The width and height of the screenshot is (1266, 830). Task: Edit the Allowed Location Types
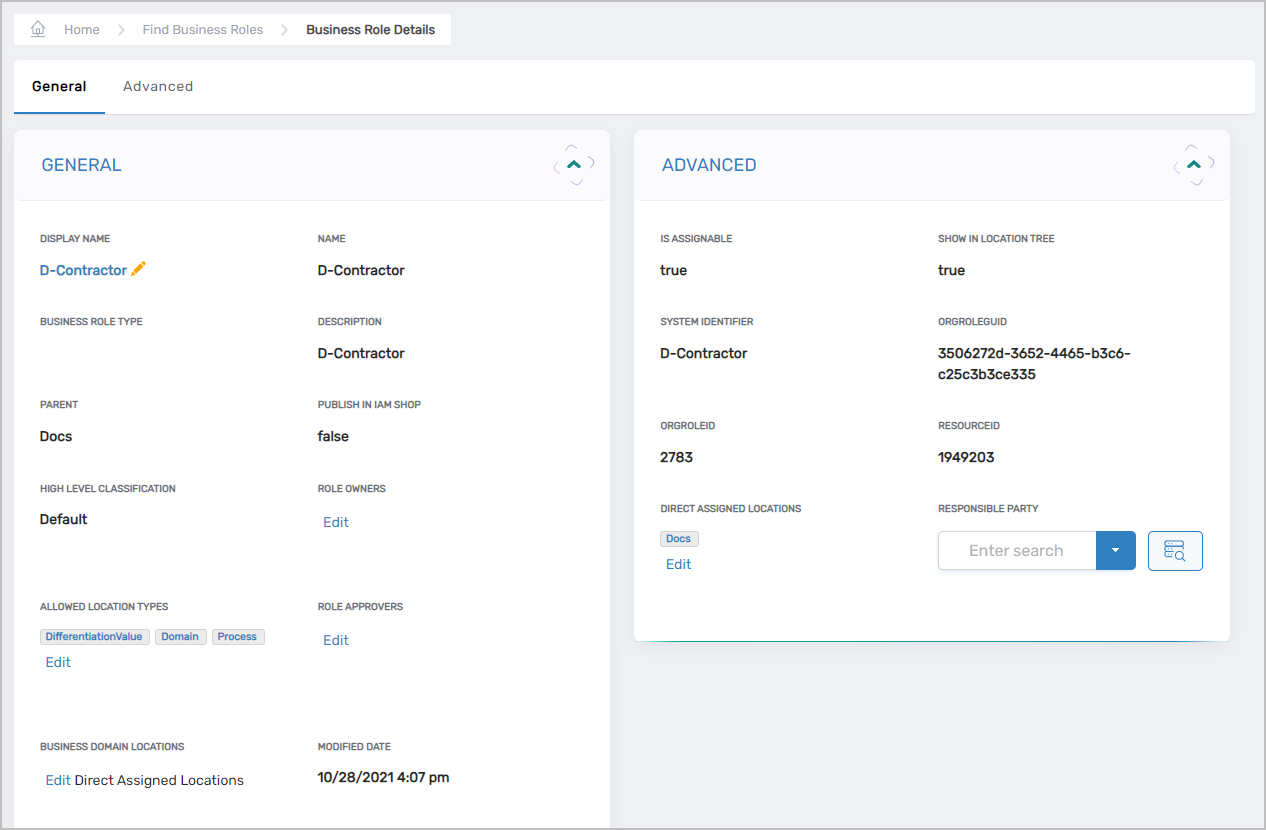click(x=58, y=662)
